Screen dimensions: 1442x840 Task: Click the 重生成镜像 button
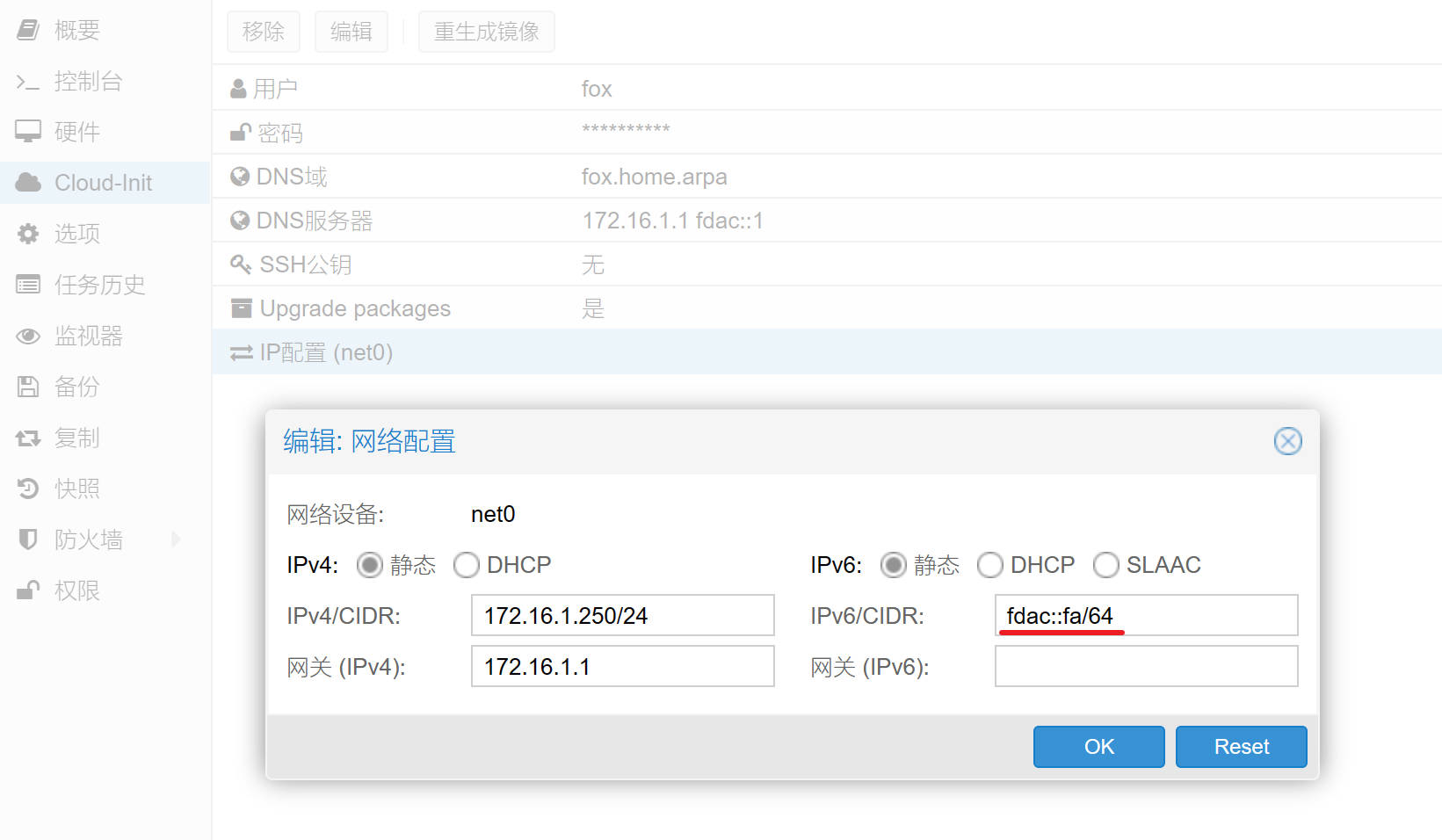[487, 32]
